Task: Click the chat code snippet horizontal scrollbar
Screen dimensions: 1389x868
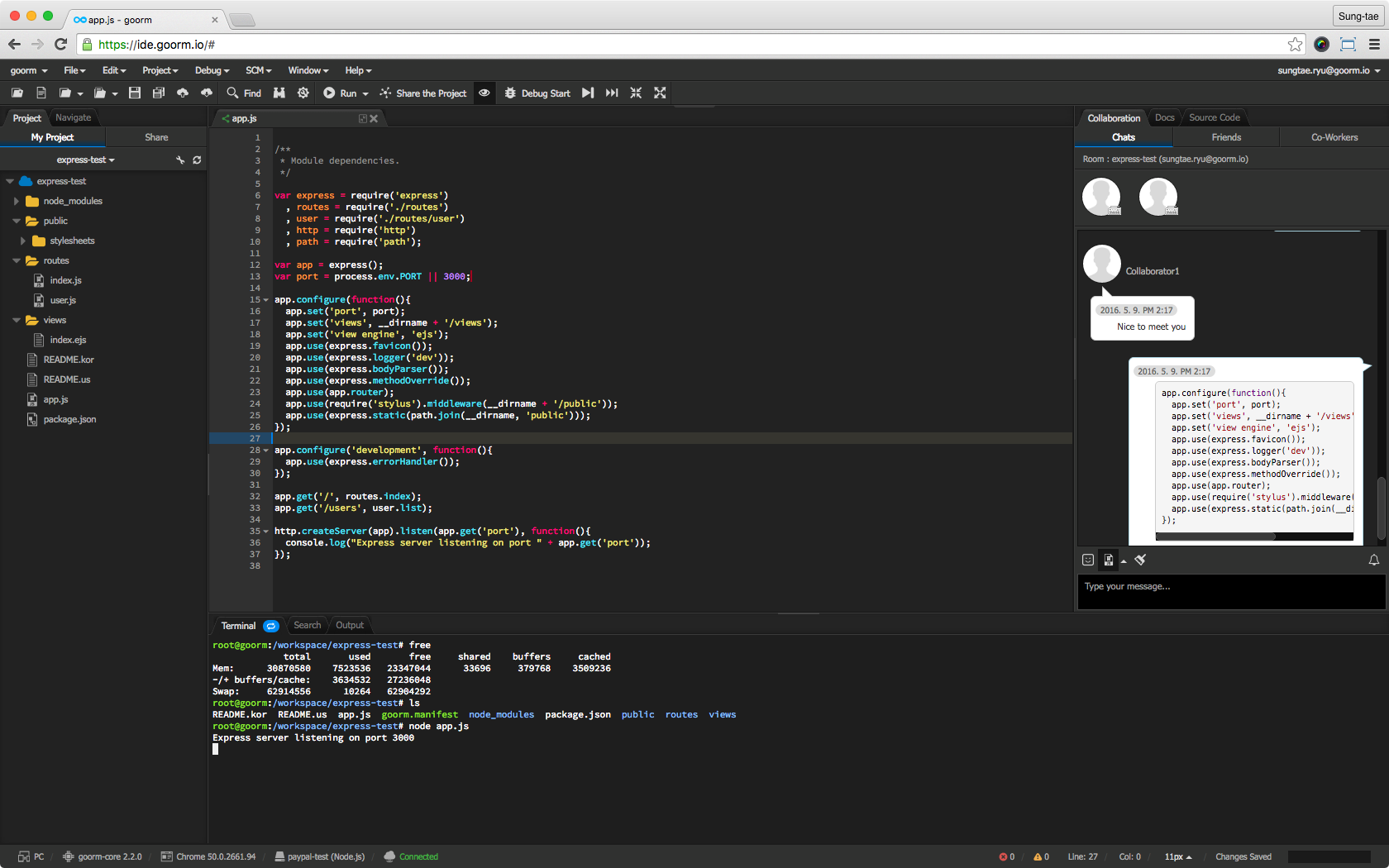Action: click(1215, 537)
